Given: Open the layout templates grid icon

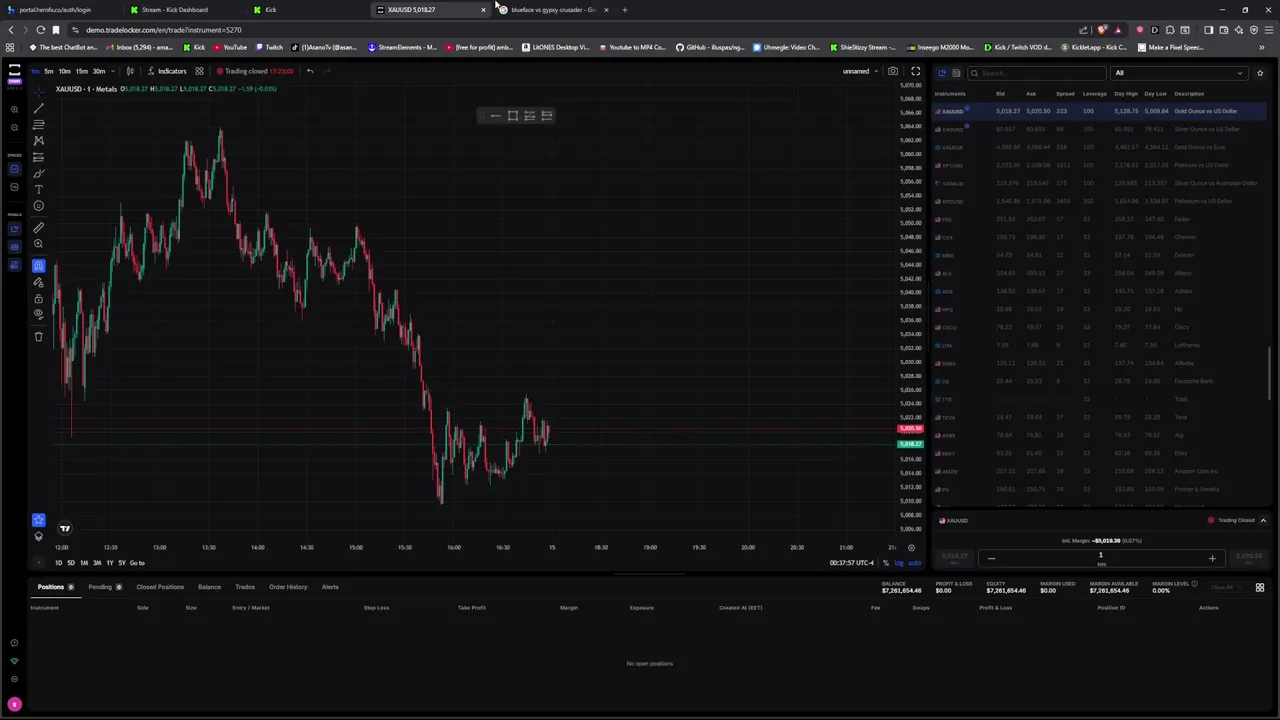Looking at the screenshot, I should [x=199, y=71].
